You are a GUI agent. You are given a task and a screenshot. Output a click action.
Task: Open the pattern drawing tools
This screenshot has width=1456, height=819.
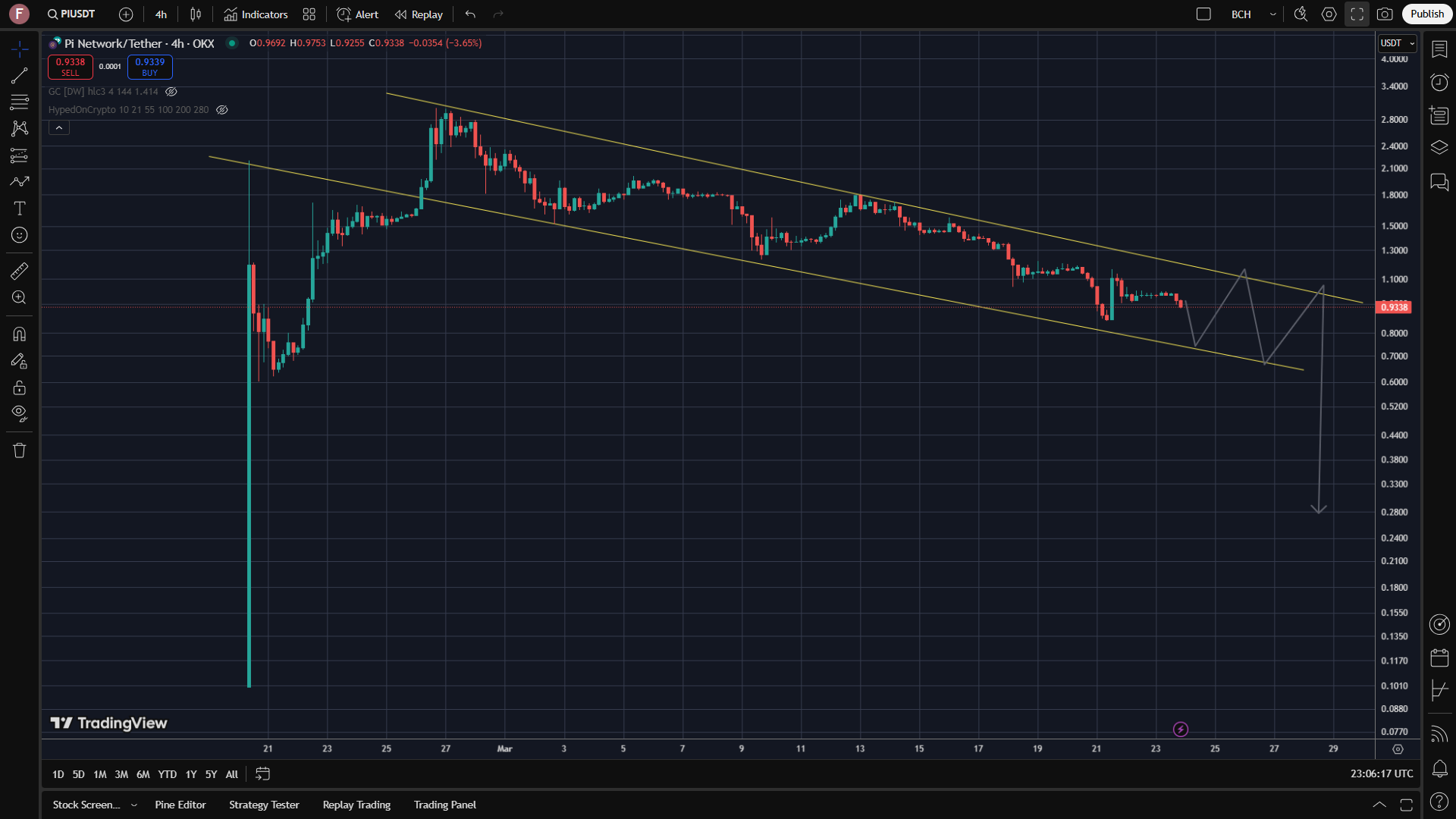[x=20, y=129]
